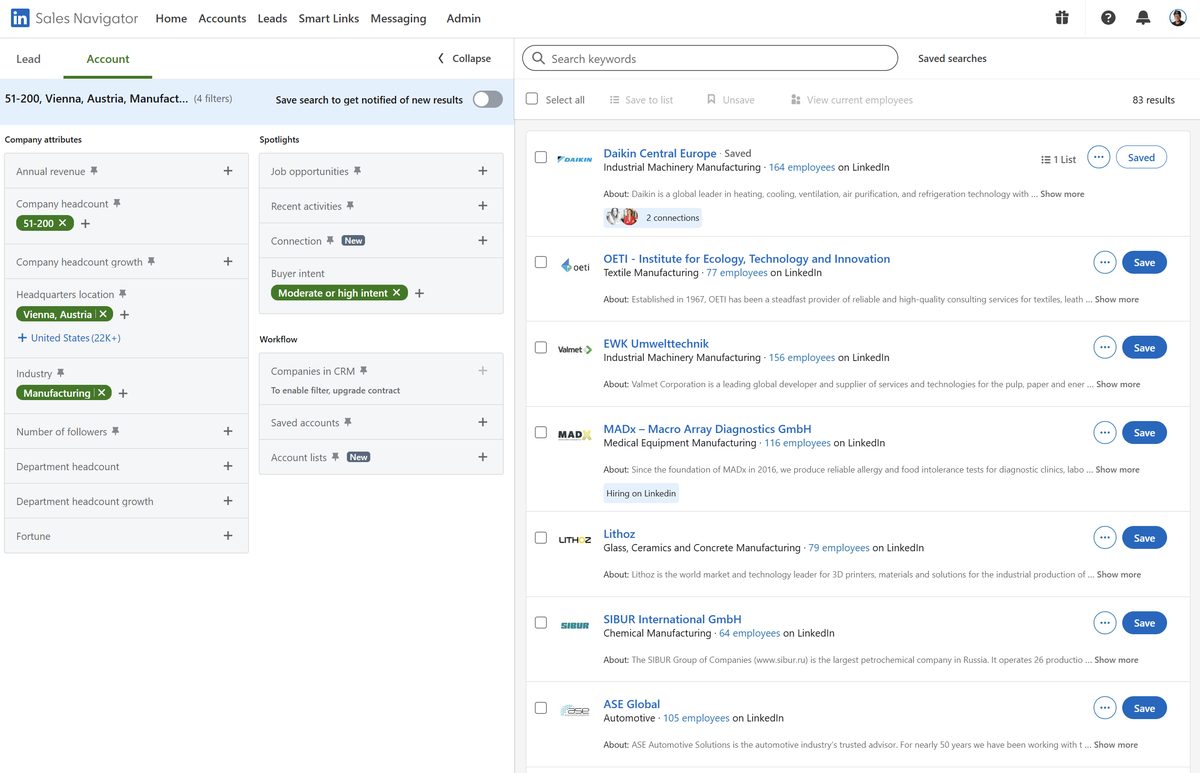This screenshot has width=1200, height=773.
Task: Open the gift promotions icon
Action: (1062, 17)
